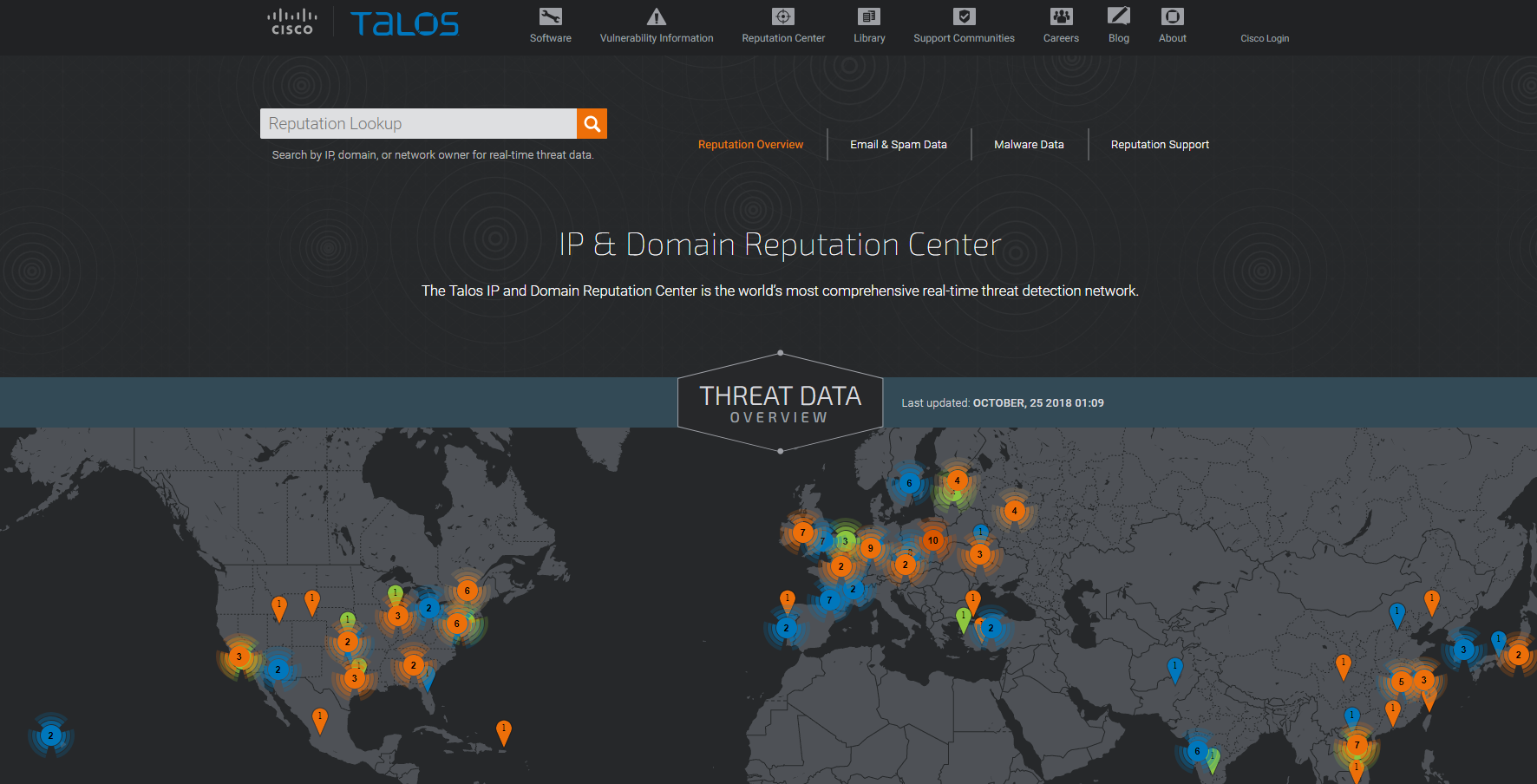
Task: Click the orange pin in the Caribbean
Action: tap(503, 733)
